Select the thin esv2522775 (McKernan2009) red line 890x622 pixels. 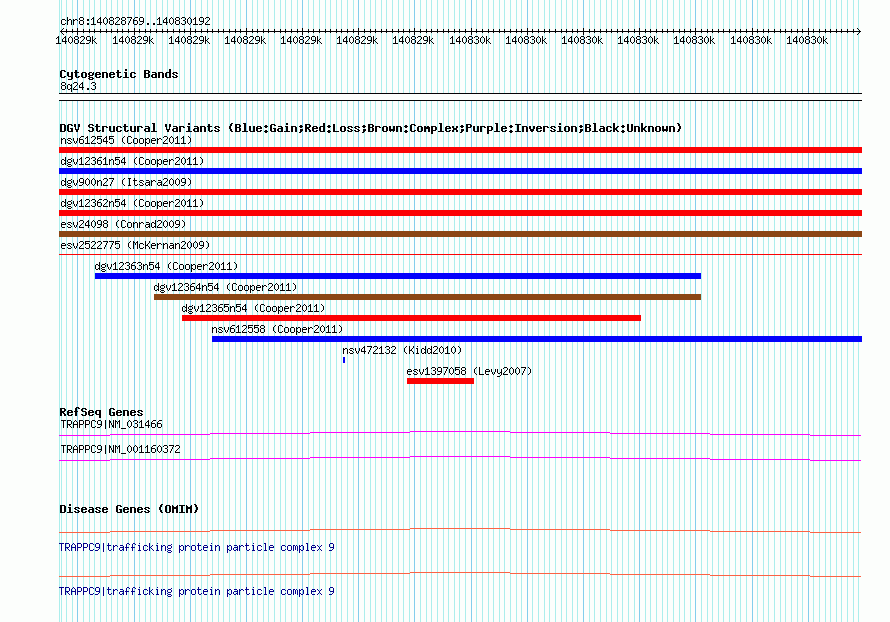pyautogui.click(x=460, y=255)
